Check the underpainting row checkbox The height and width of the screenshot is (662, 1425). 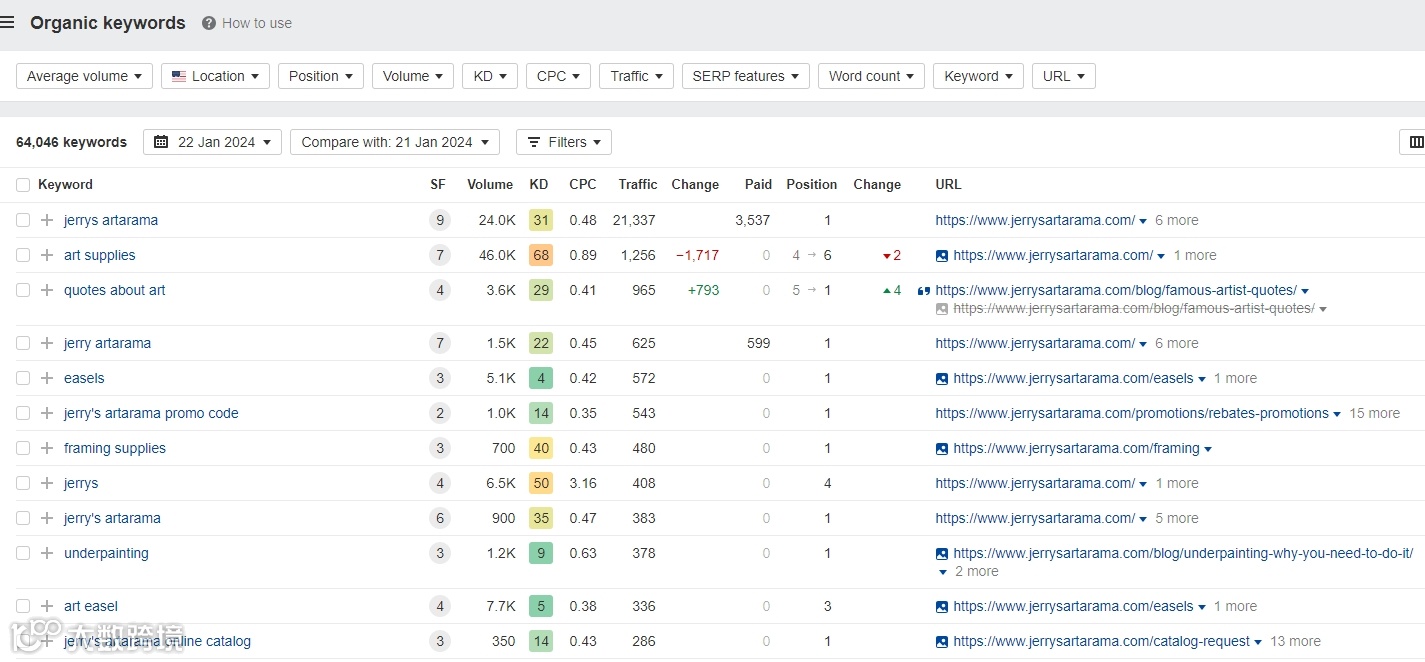coord(23,553)
